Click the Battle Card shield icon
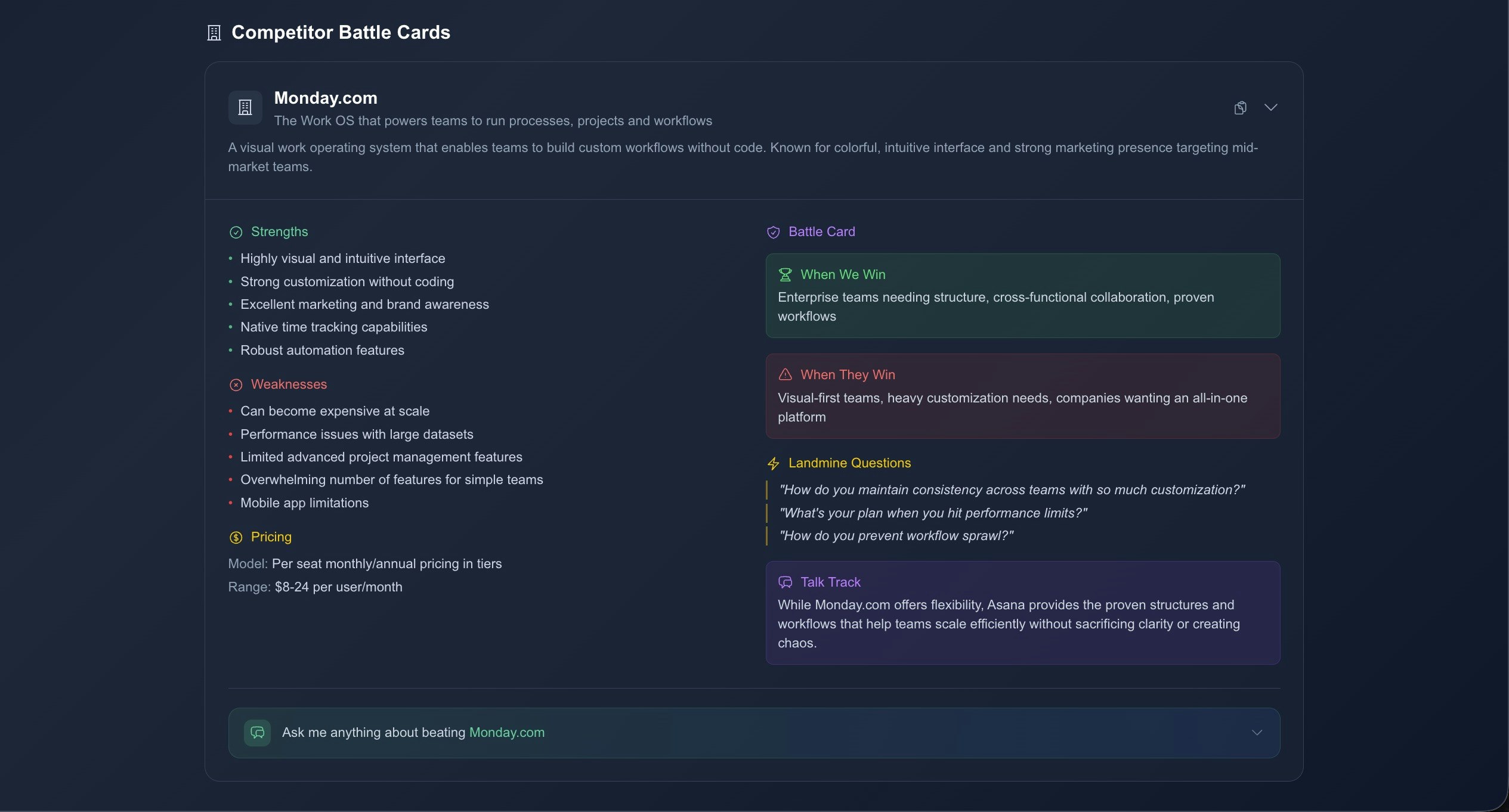1509x812 pixels. coord(774,232)
